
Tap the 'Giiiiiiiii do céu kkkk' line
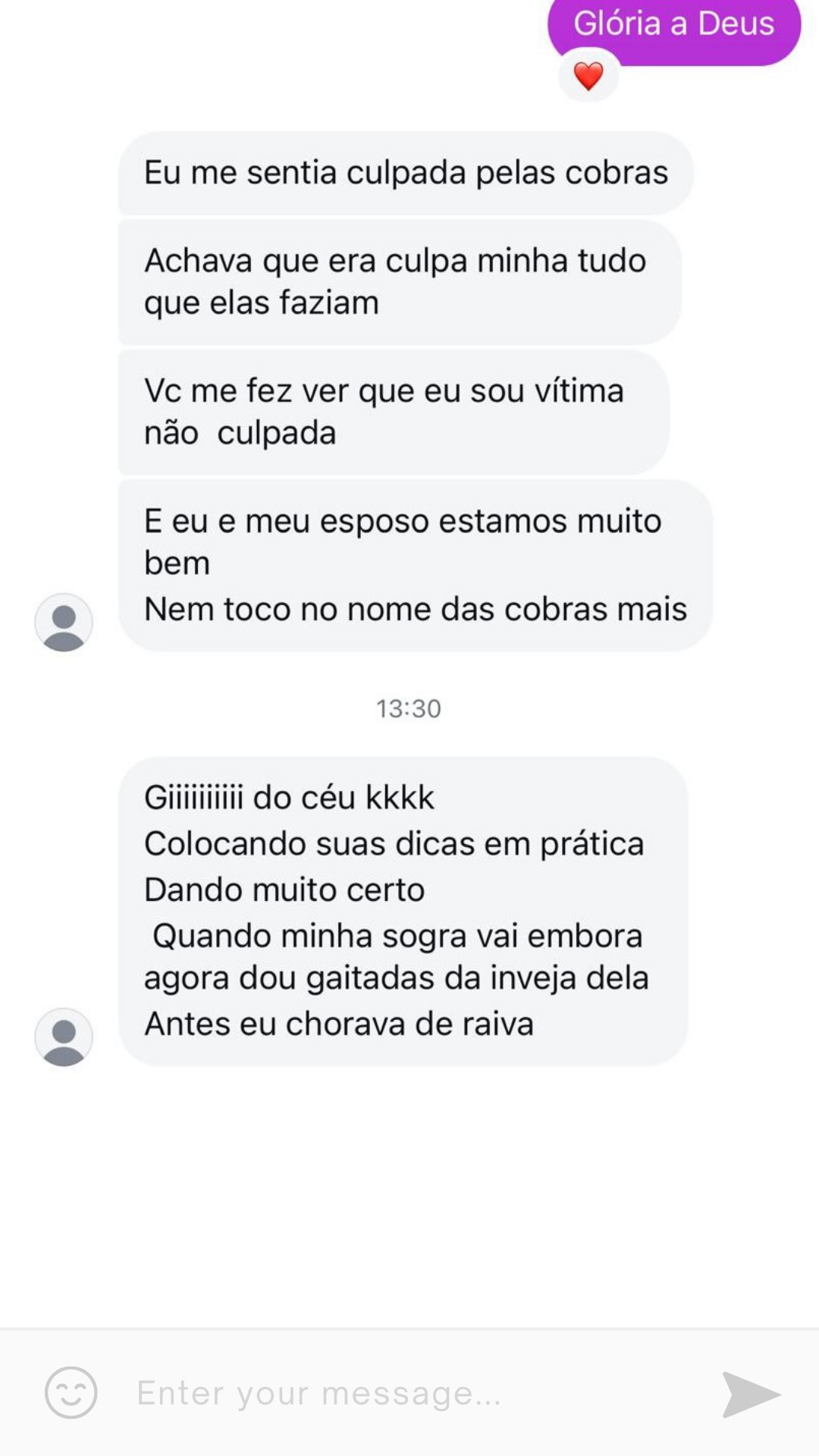click(x=289, y=798)
